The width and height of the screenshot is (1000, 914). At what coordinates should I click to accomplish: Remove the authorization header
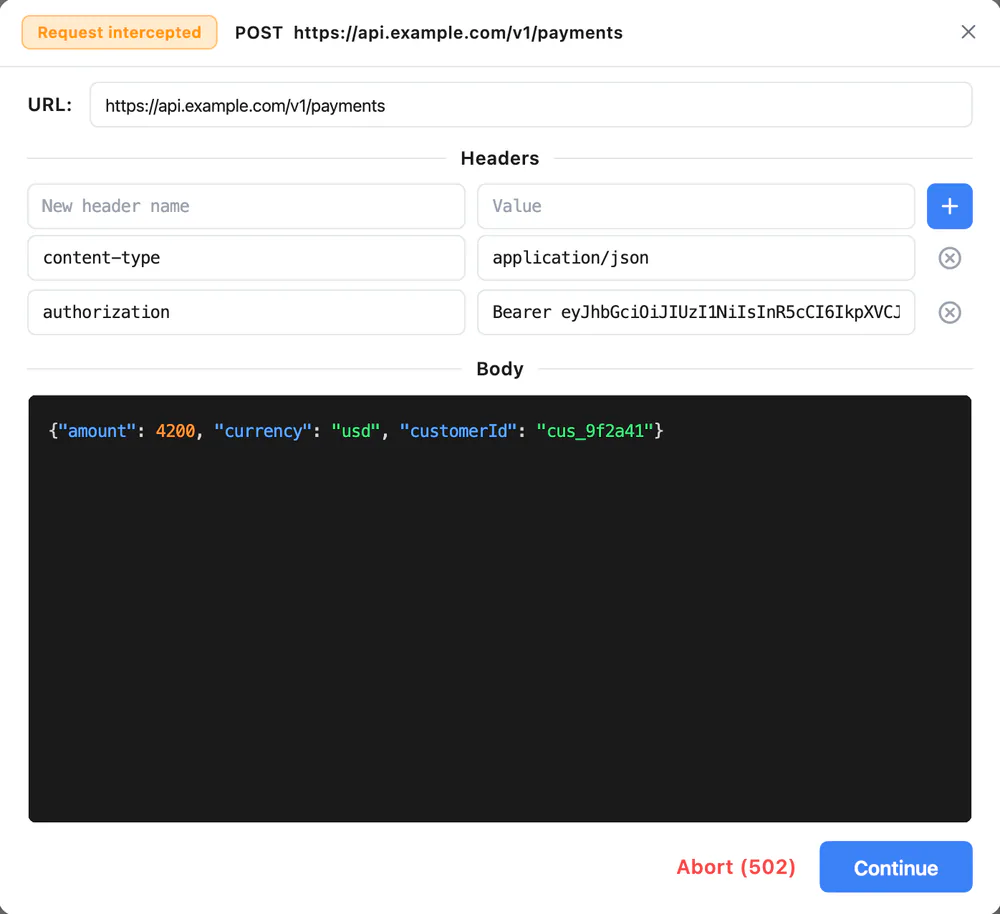point(949,312)
